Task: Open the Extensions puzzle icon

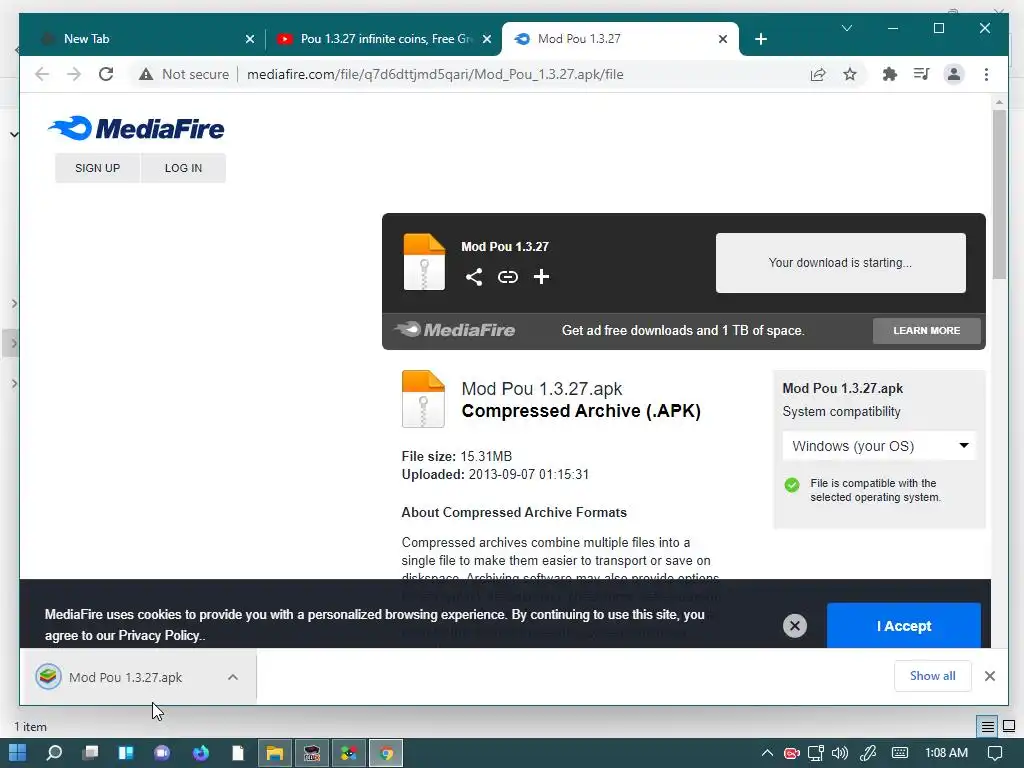Action: 889,74
